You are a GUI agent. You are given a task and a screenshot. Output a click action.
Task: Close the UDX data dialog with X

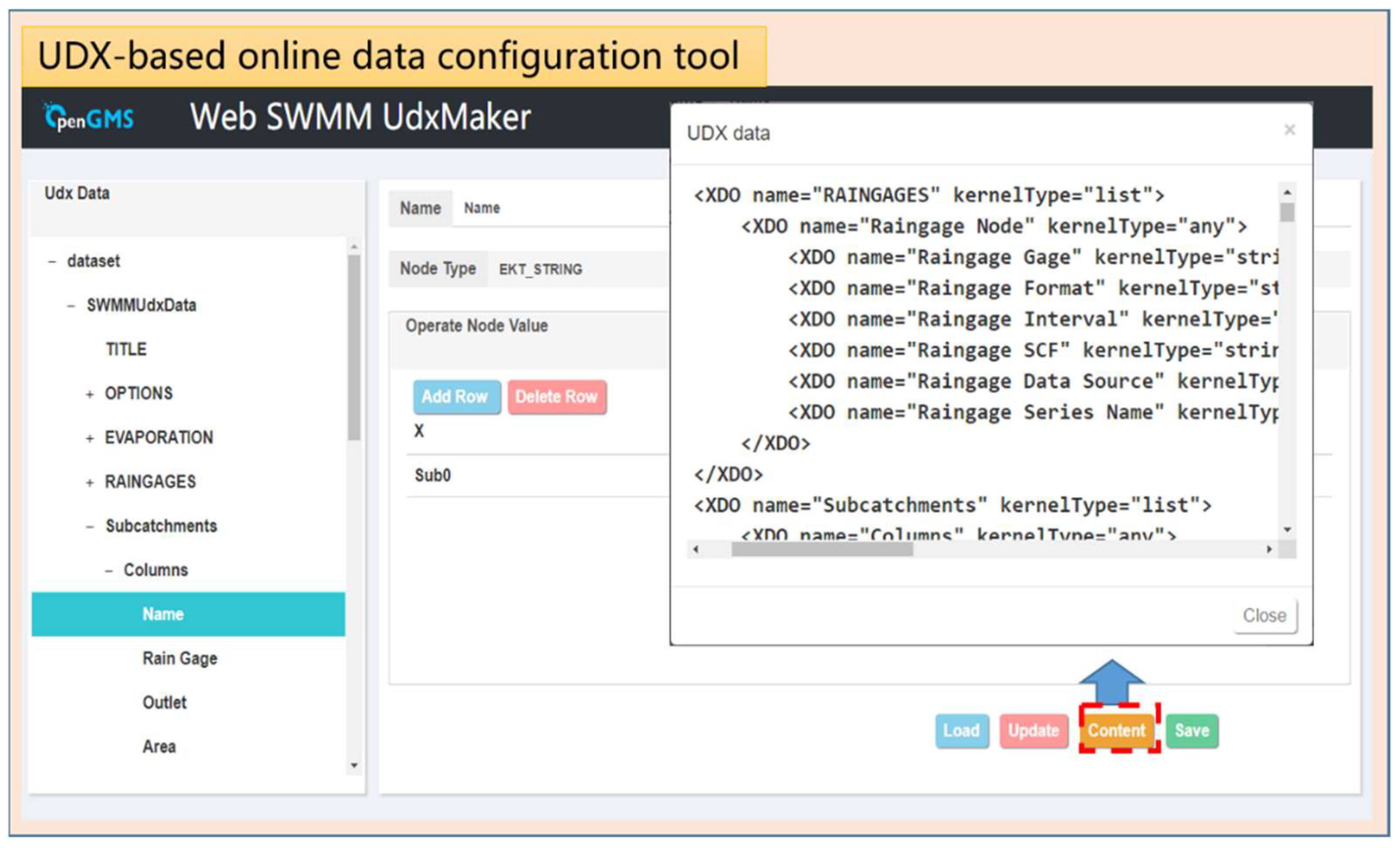1289,130
